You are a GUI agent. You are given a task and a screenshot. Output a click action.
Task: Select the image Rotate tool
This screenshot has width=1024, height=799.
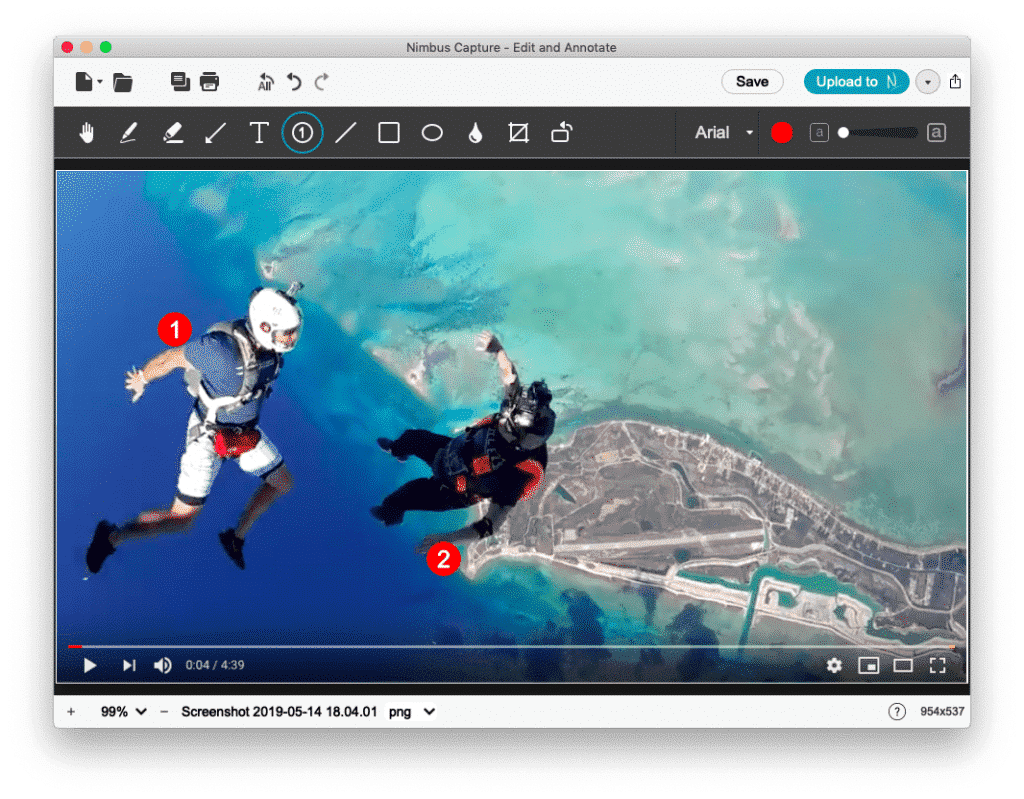[561, 132]
